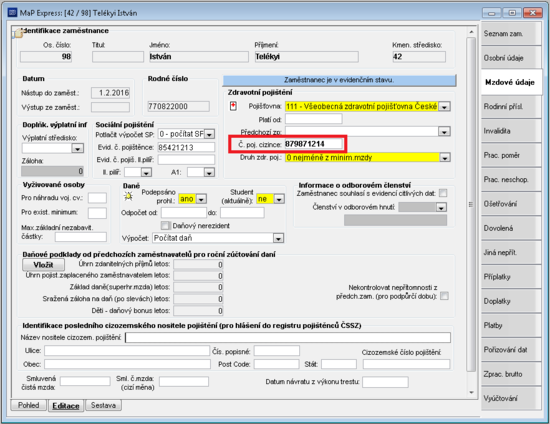Image resolution: width=550 pixels, height=424 pixels.
Task: Click the red insurance card icon next to Pojišťovna
Action: coord(233,106)
